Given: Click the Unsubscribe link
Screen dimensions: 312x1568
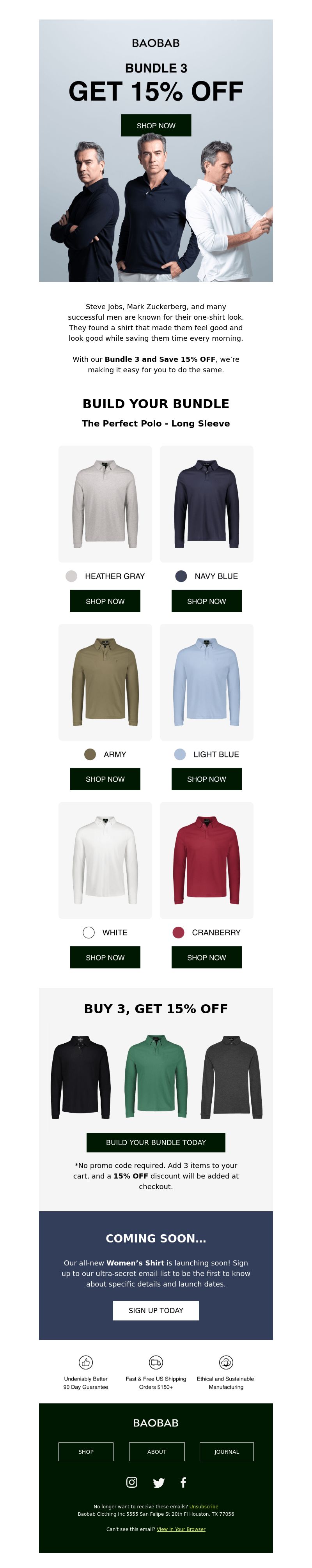Looking at the screenshot, I should tap(204, 1506).
